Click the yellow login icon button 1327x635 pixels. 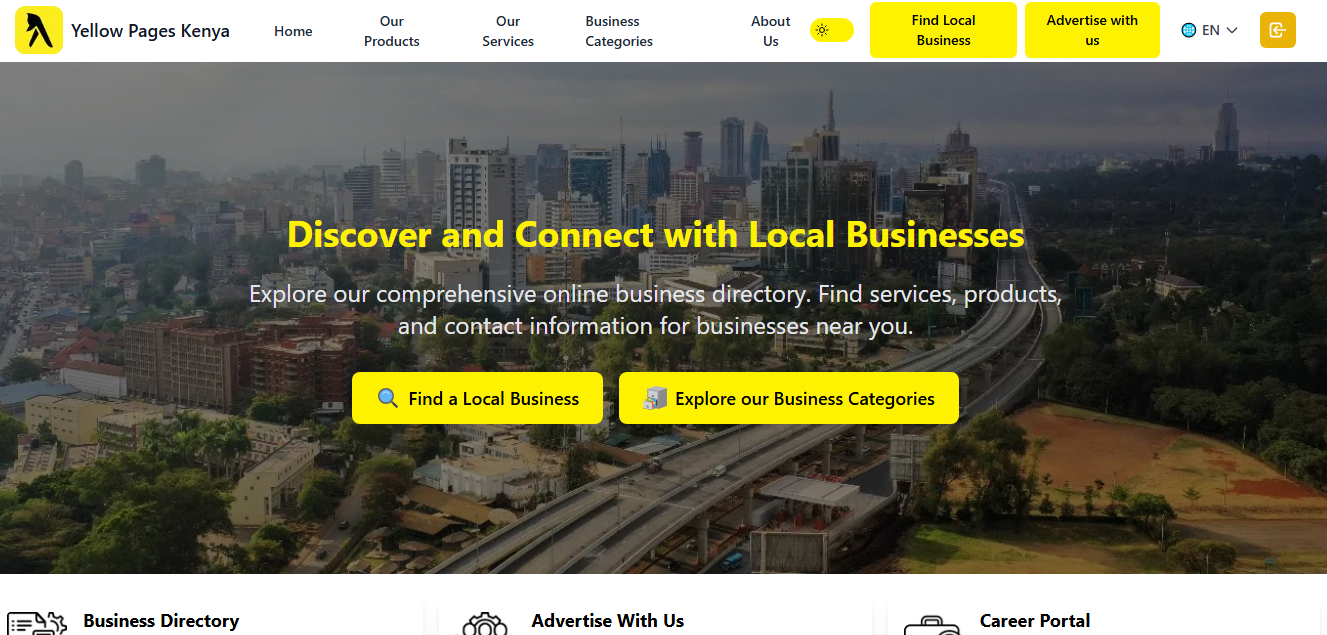pos(1277,30)
